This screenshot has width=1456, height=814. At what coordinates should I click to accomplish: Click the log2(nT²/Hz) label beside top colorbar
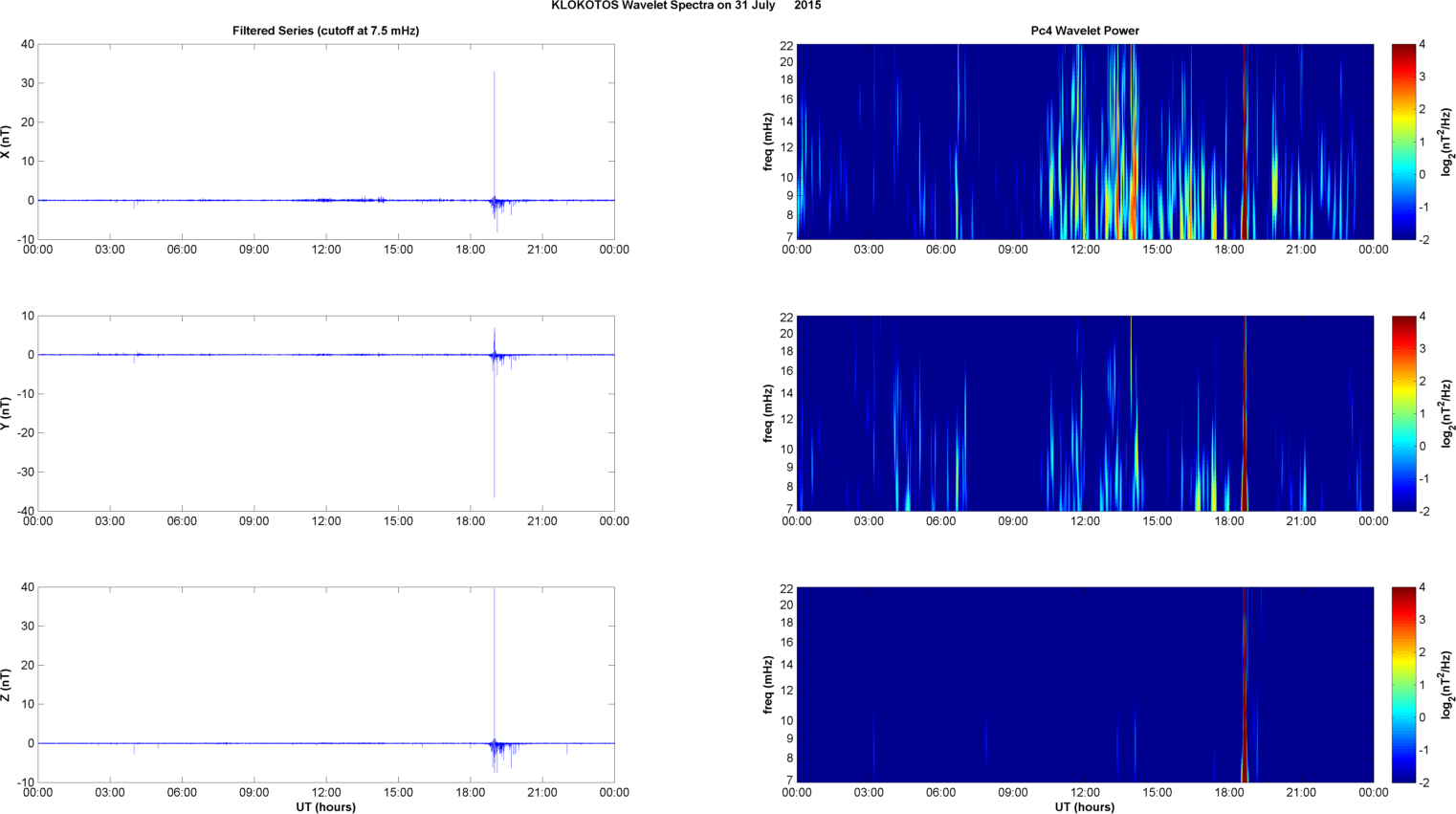(1447, 142)
